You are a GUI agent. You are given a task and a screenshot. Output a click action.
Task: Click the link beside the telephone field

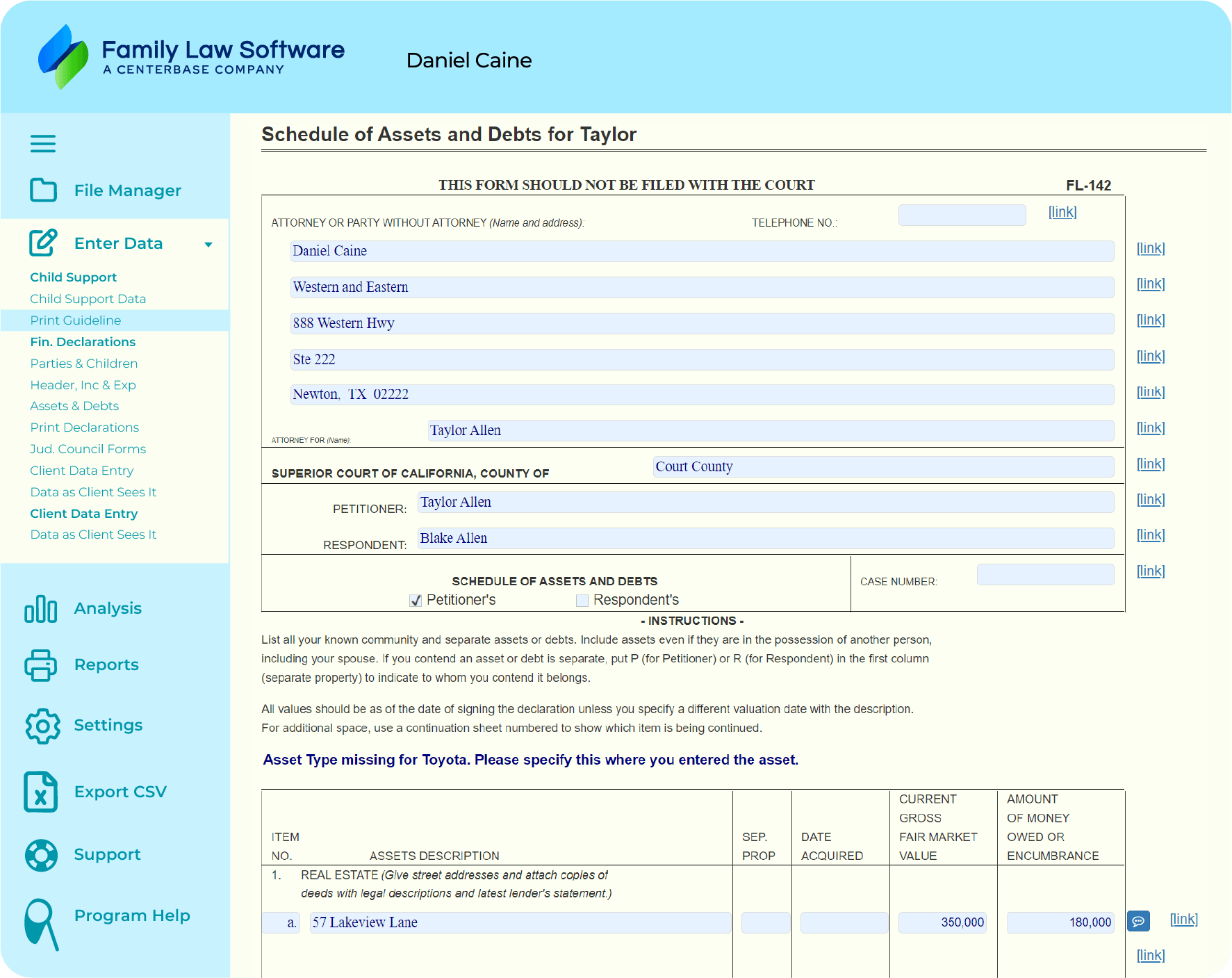[1062, 212]
